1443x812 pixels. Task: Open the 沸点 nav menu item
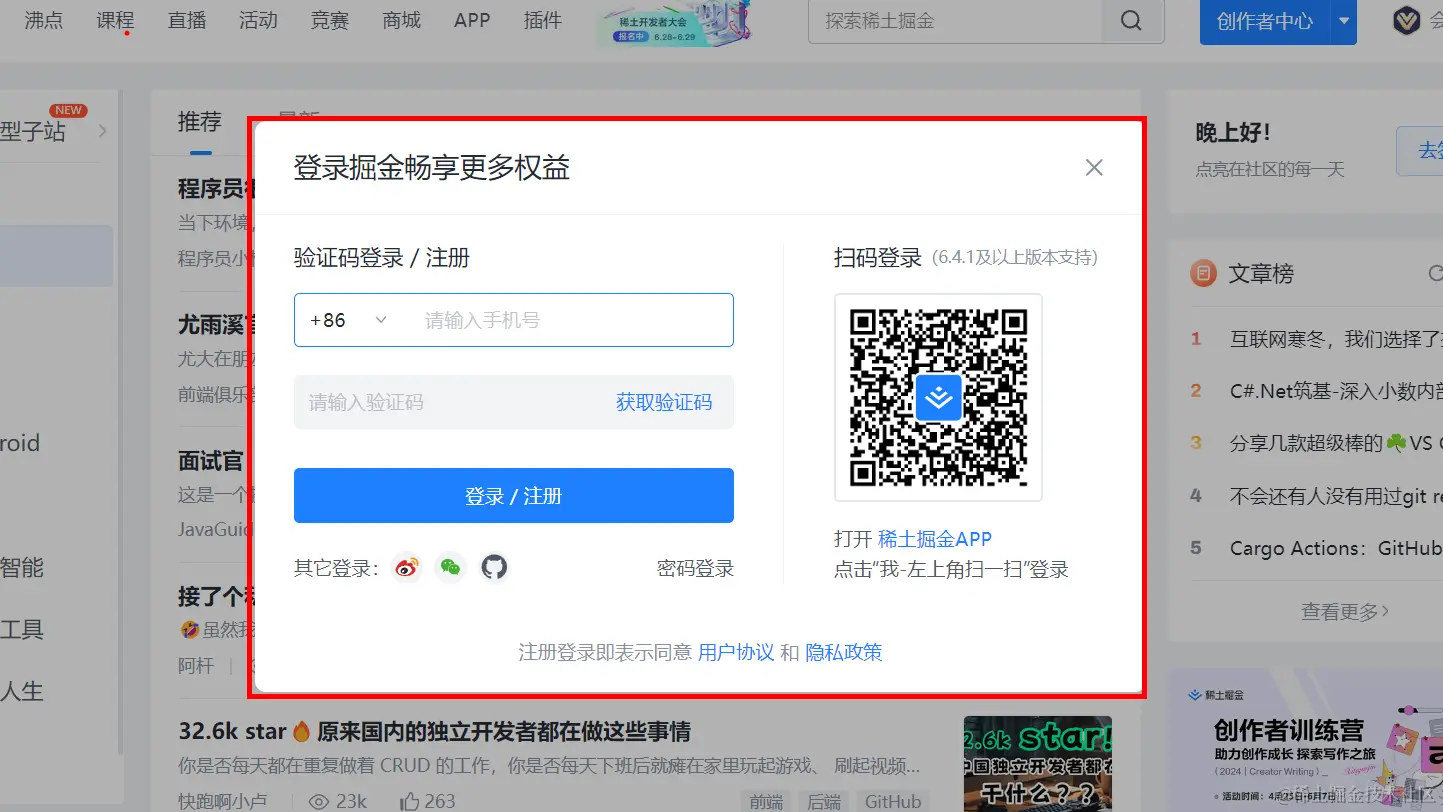44,20
